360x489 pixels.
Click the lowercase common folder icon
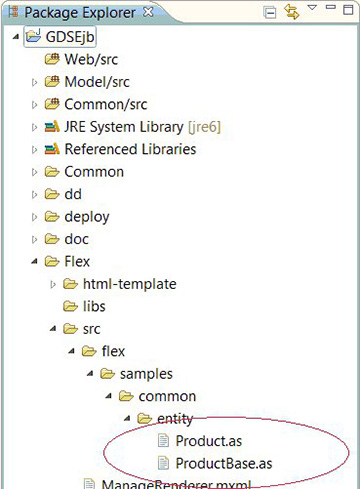tap(127, 396)
